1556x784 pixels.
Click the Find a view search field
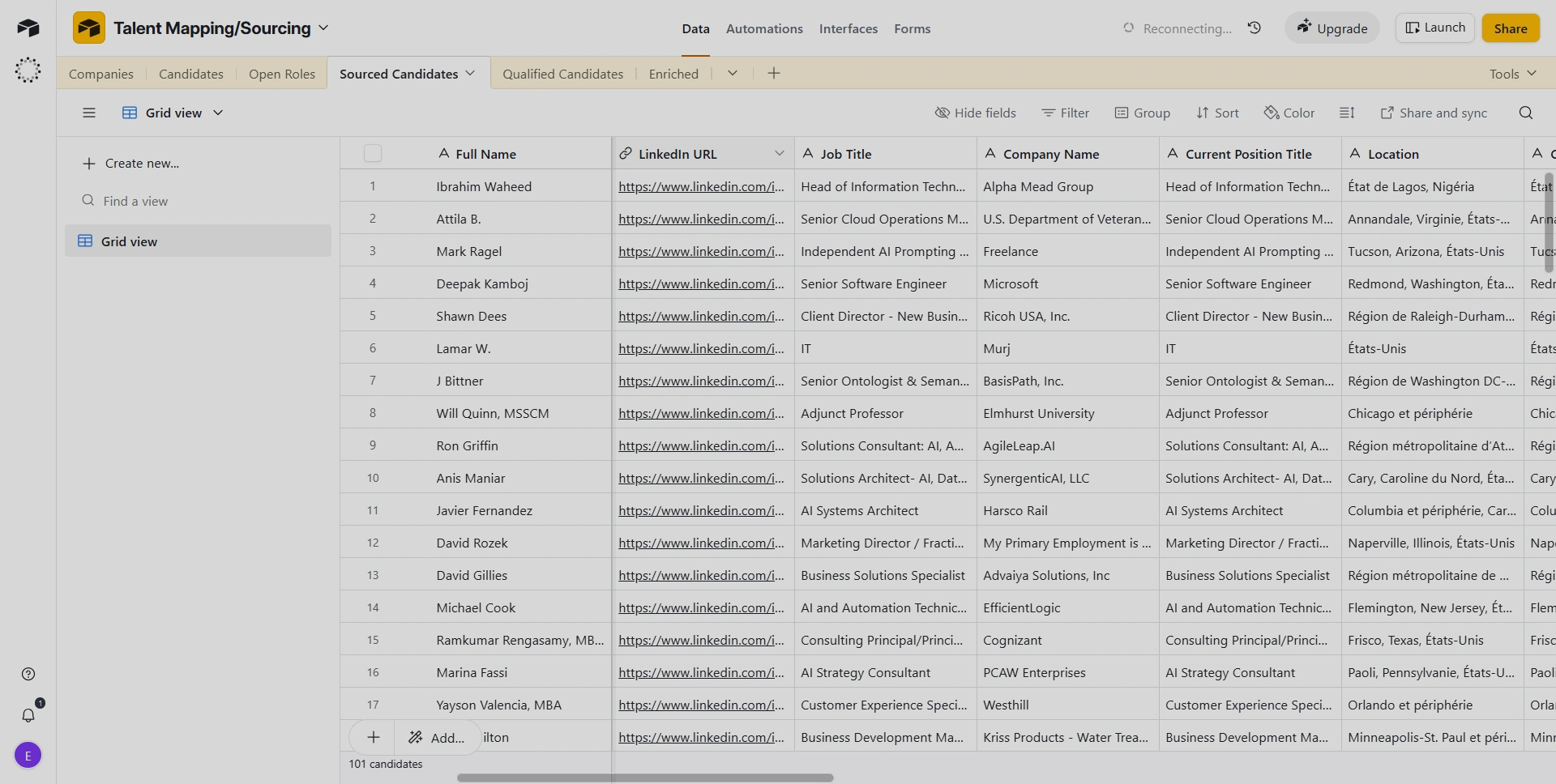pos(135,201)
